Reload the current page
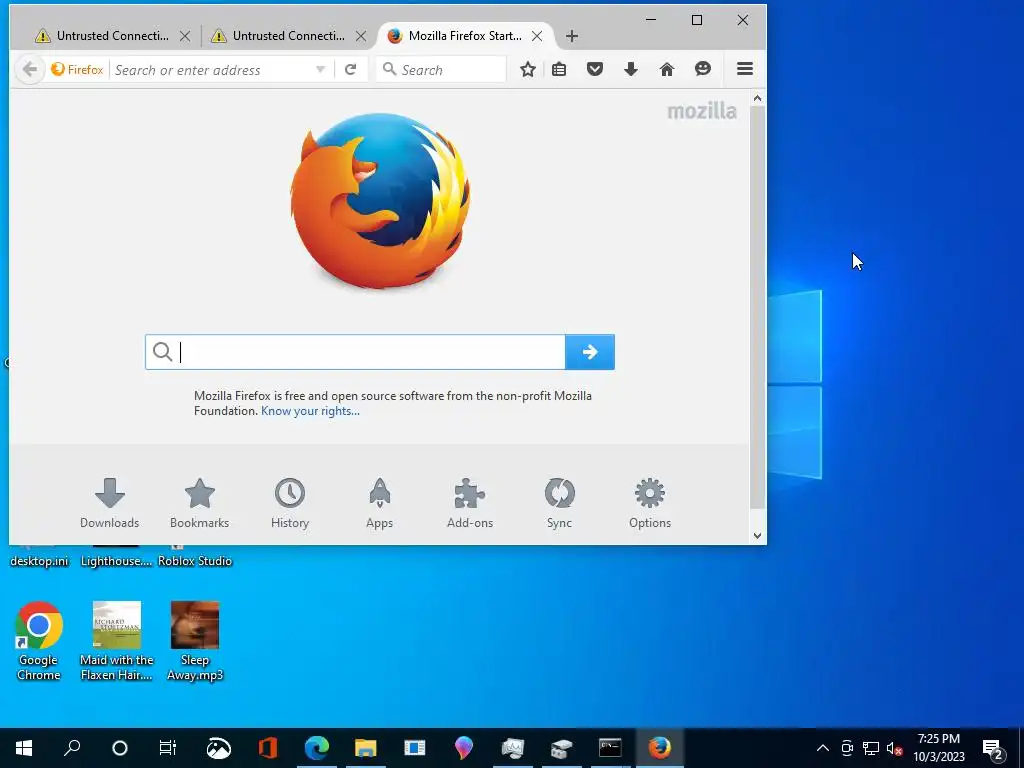This screenshot has height=768, width=1024. pos(350,69)
